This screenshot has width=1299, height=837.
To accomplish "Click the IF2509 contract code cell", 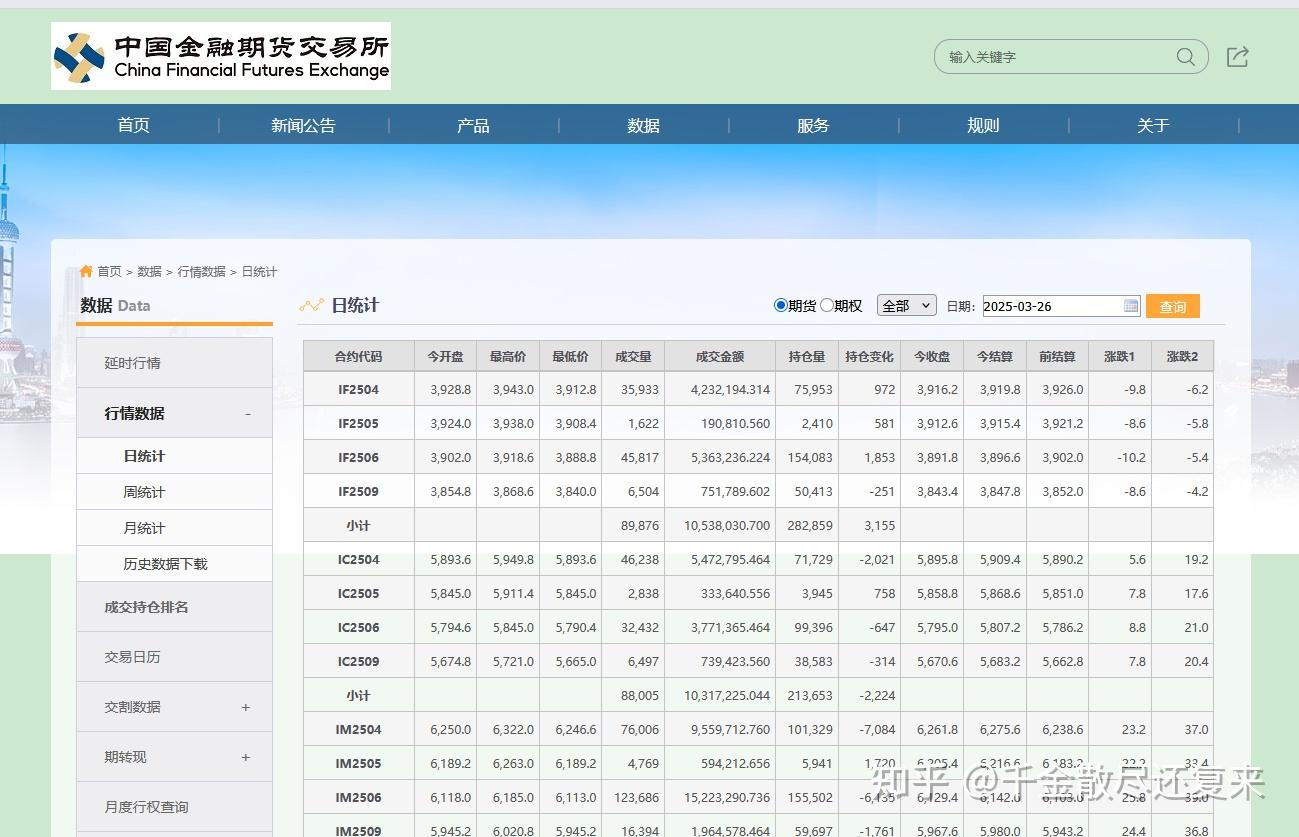I will [x=358, y=492].
